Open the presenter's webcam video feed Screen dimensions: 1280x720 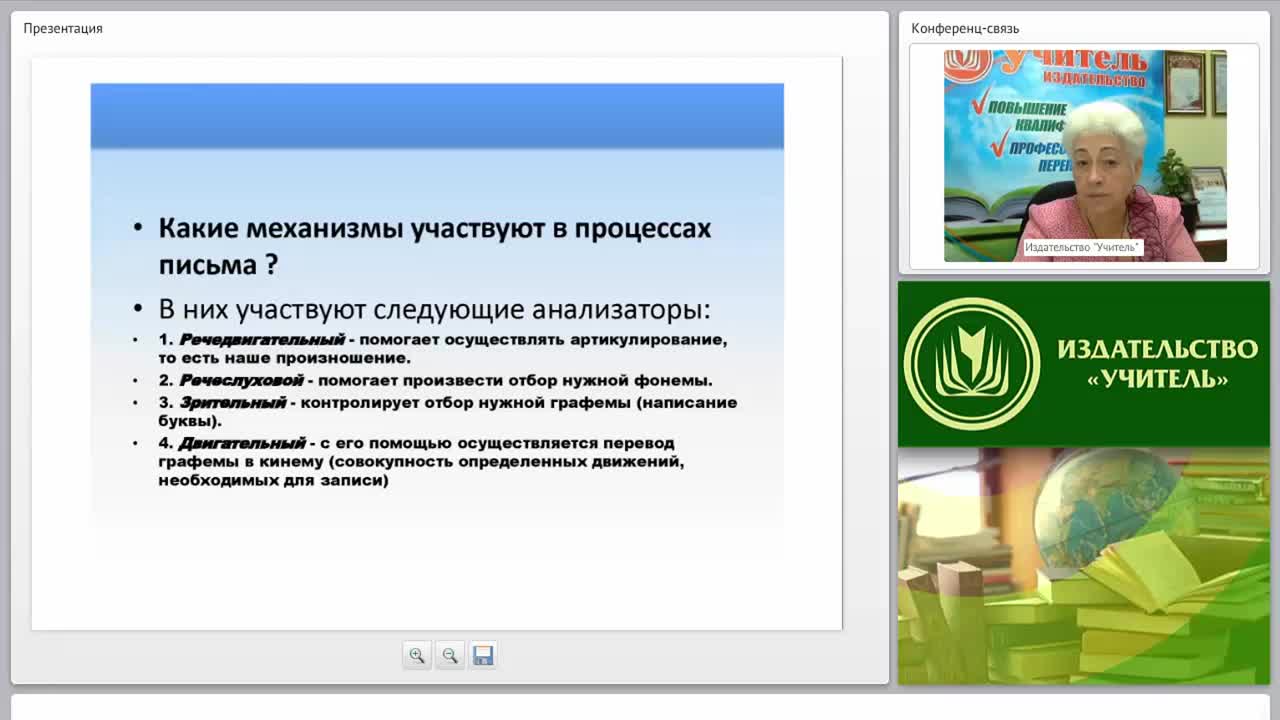pos(1085,156)
